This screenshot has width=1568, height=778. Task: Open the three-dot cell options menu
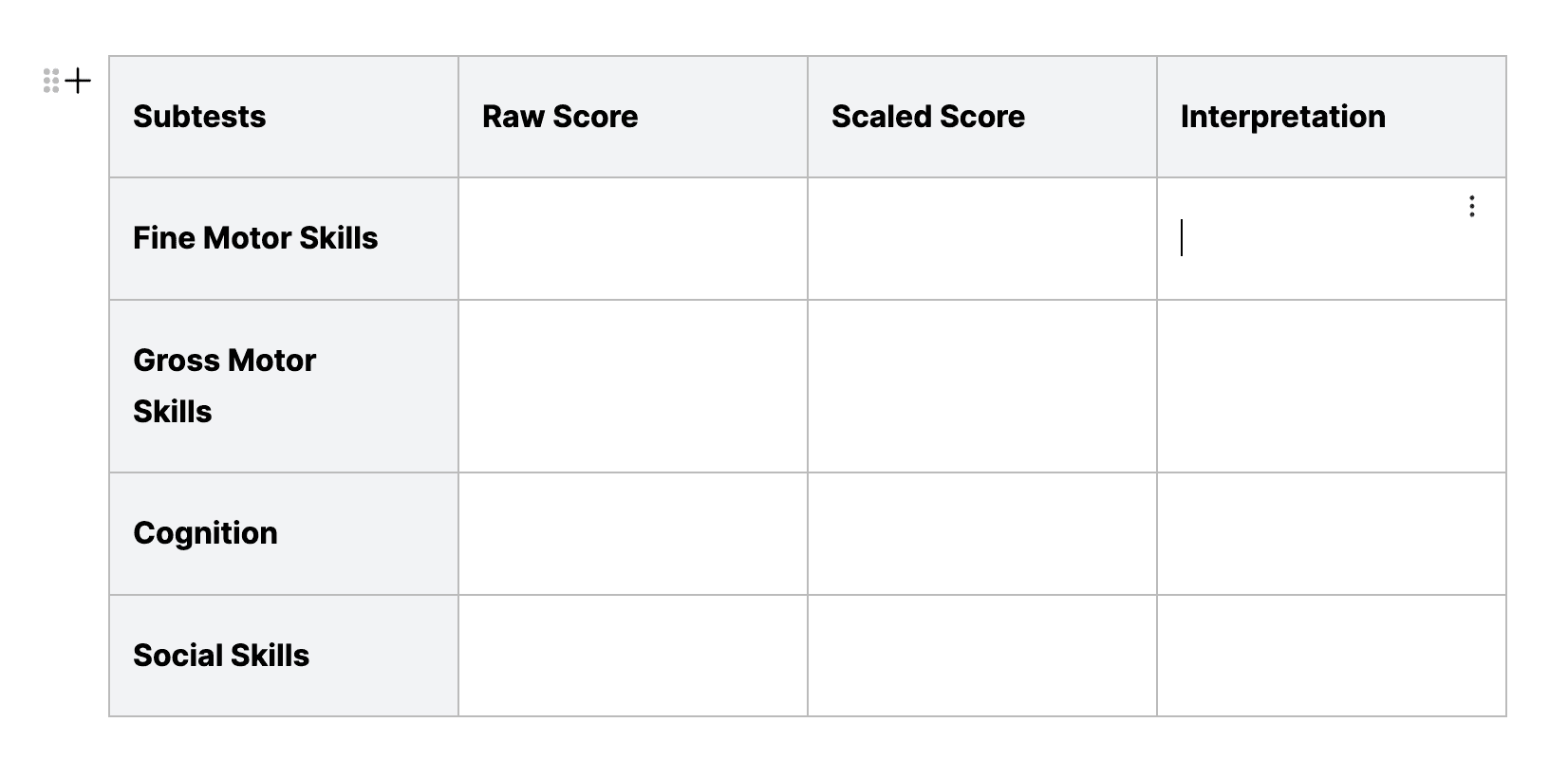pyautogui.click(x=1471, y=207)
